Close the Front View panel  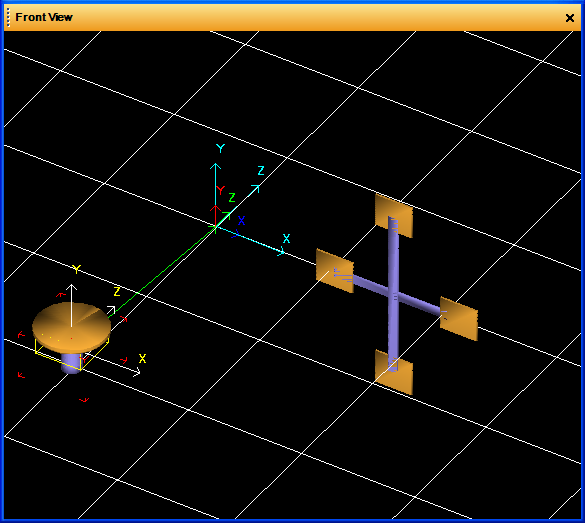pyautogui.click(x=569, y=18)
